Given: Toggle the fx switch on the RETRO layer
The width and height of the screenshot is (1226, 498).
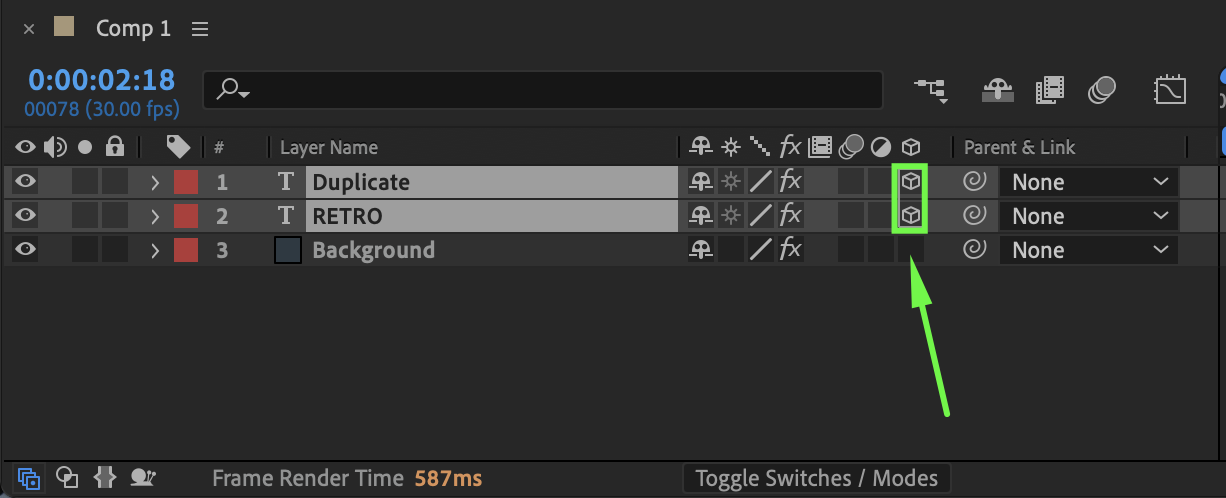Looking at the screenshot, I should 790,216.
